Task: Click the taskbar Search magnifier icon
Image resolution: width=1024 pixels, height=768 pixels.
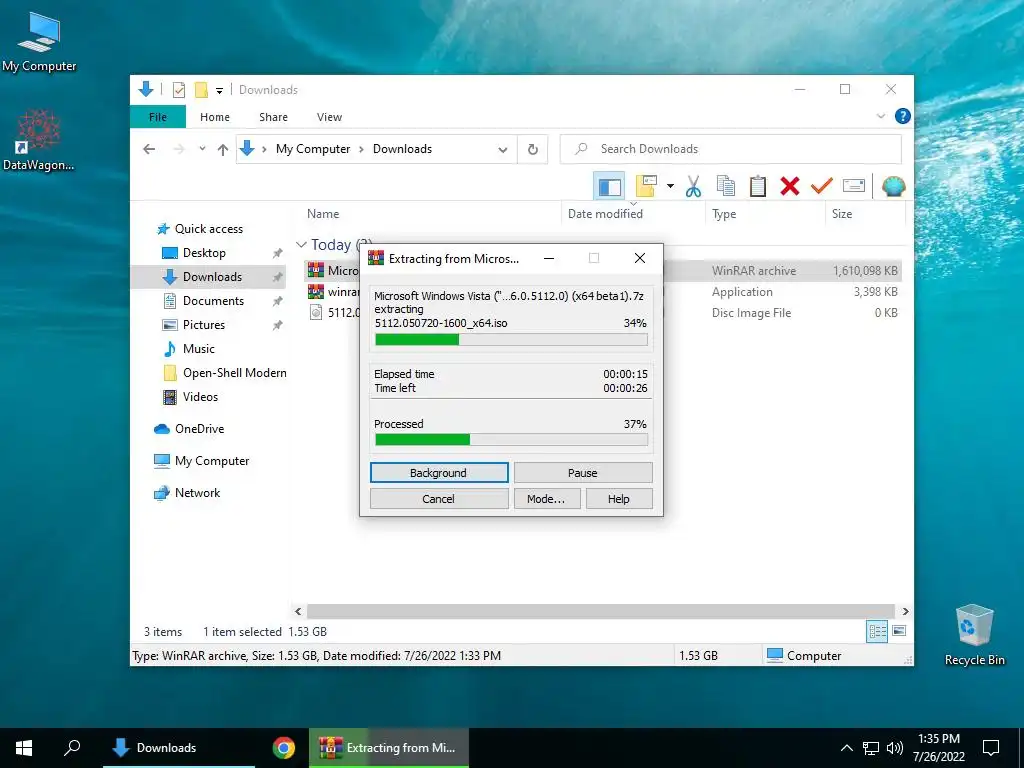Action: [72, 748]
